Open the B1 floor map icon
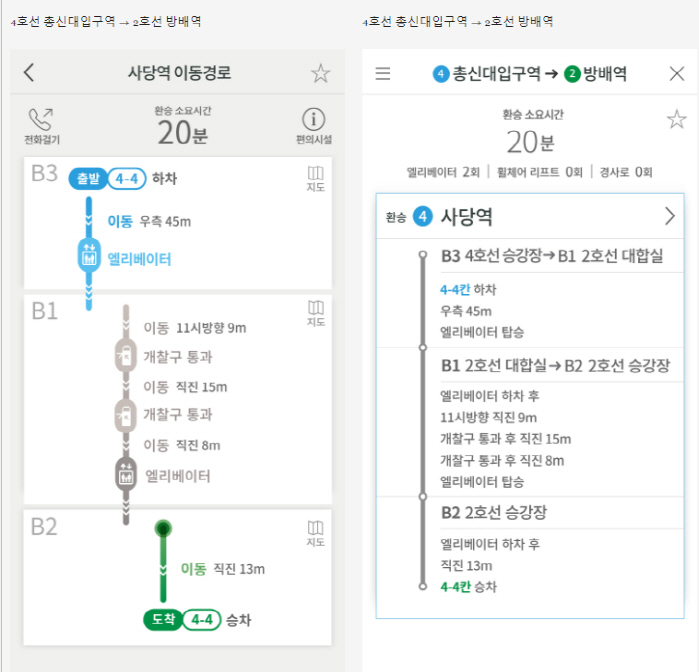Screen dimensions: 699x672 click(x=316, y=312)
